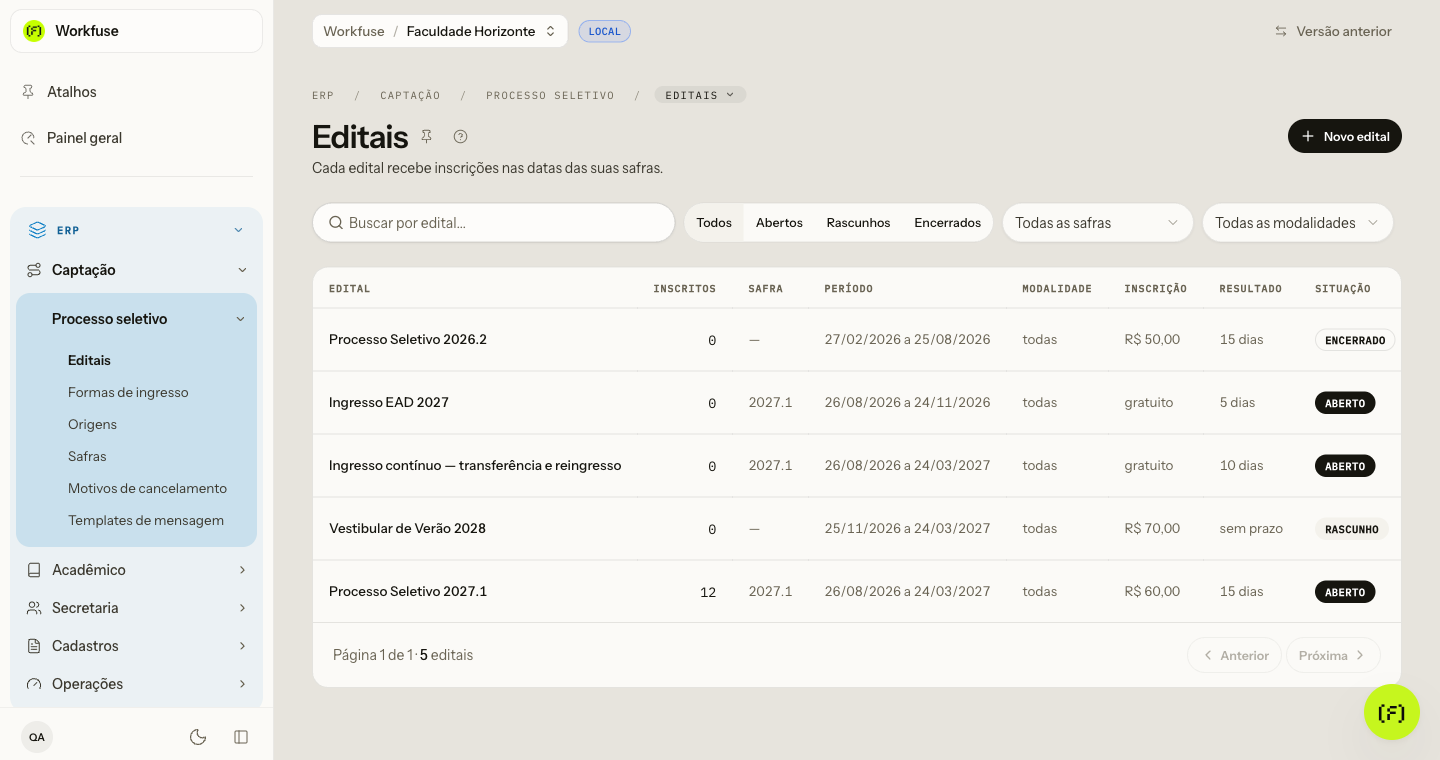Click the Secretaria people icon
This screenshot has height=760, width=1440.
coord(34,608)
